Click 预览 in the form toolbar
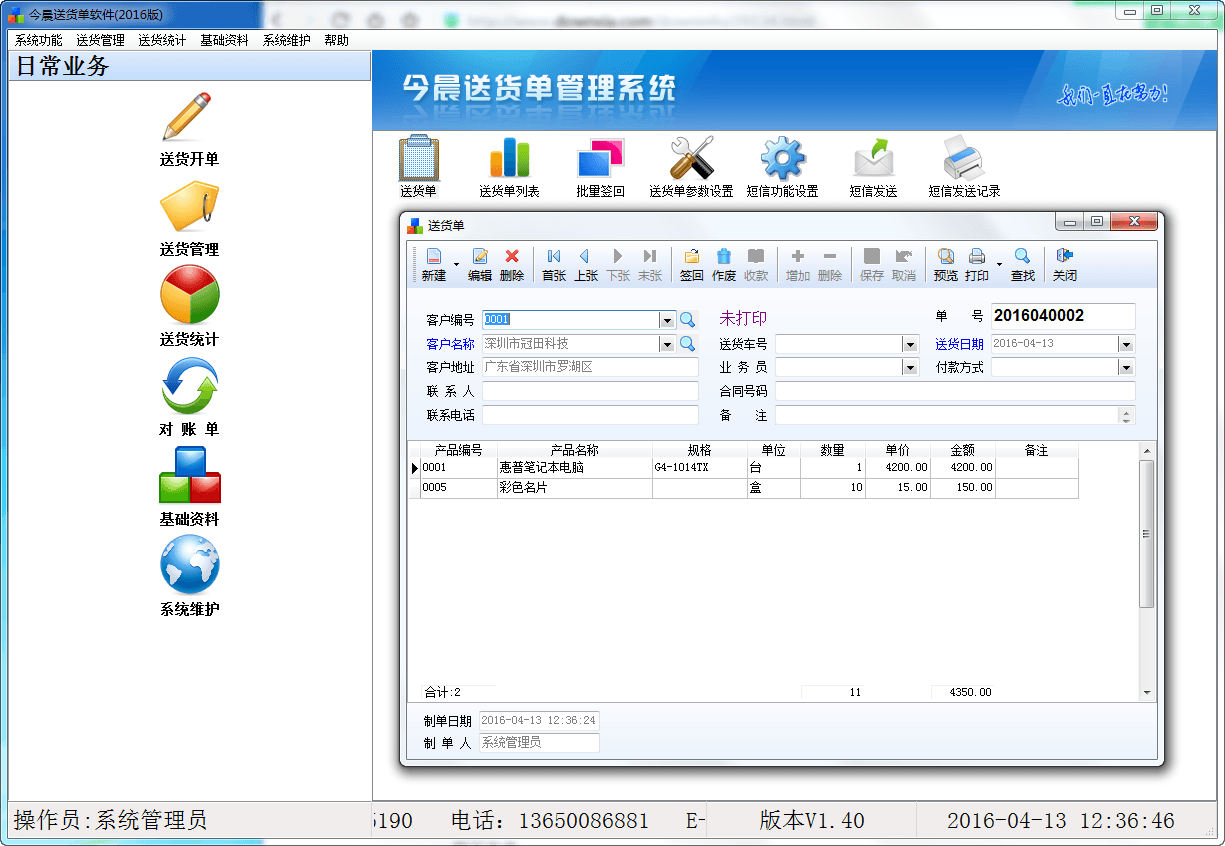 [945, 265]
